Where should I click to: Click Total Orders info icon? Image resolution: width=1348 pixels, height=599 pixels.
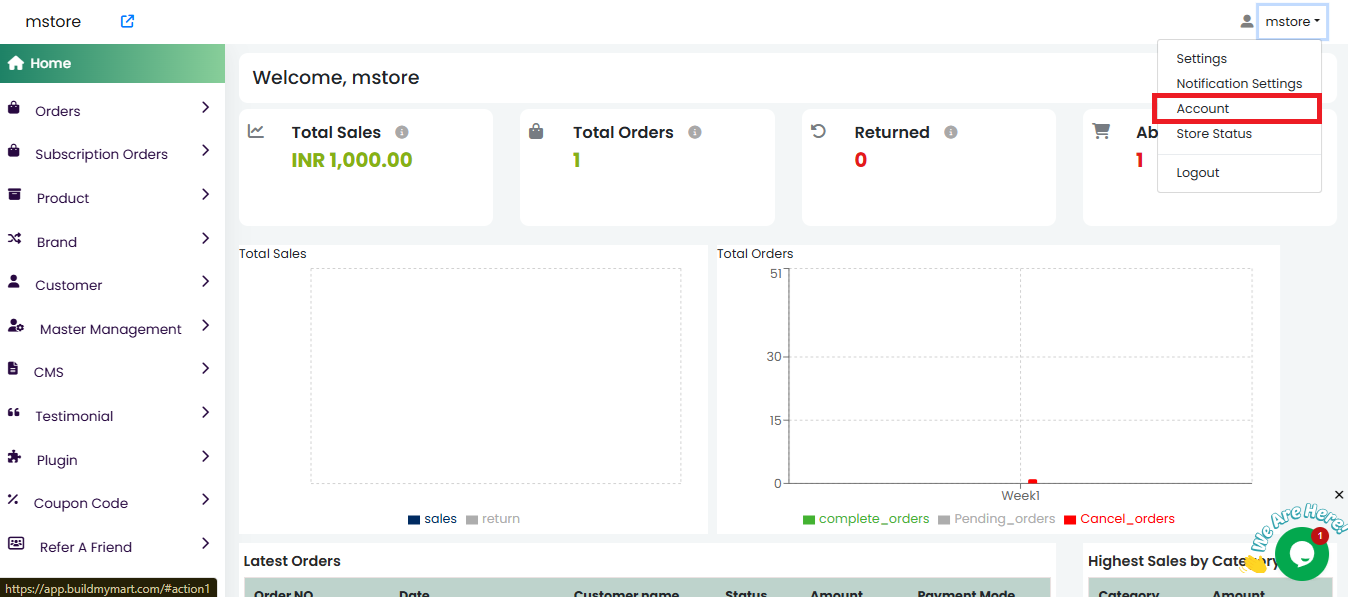click(695, 132)
